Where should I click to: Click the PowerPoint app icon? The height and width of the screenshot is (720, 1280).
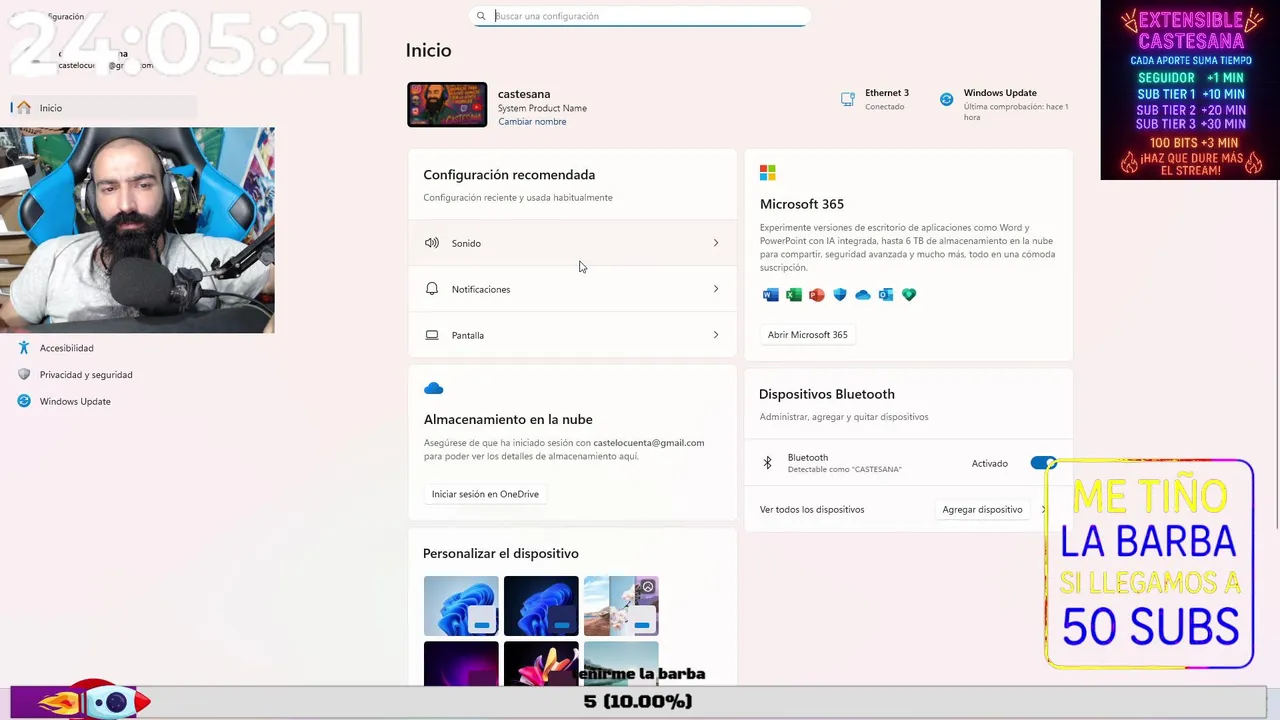point(817,295)
